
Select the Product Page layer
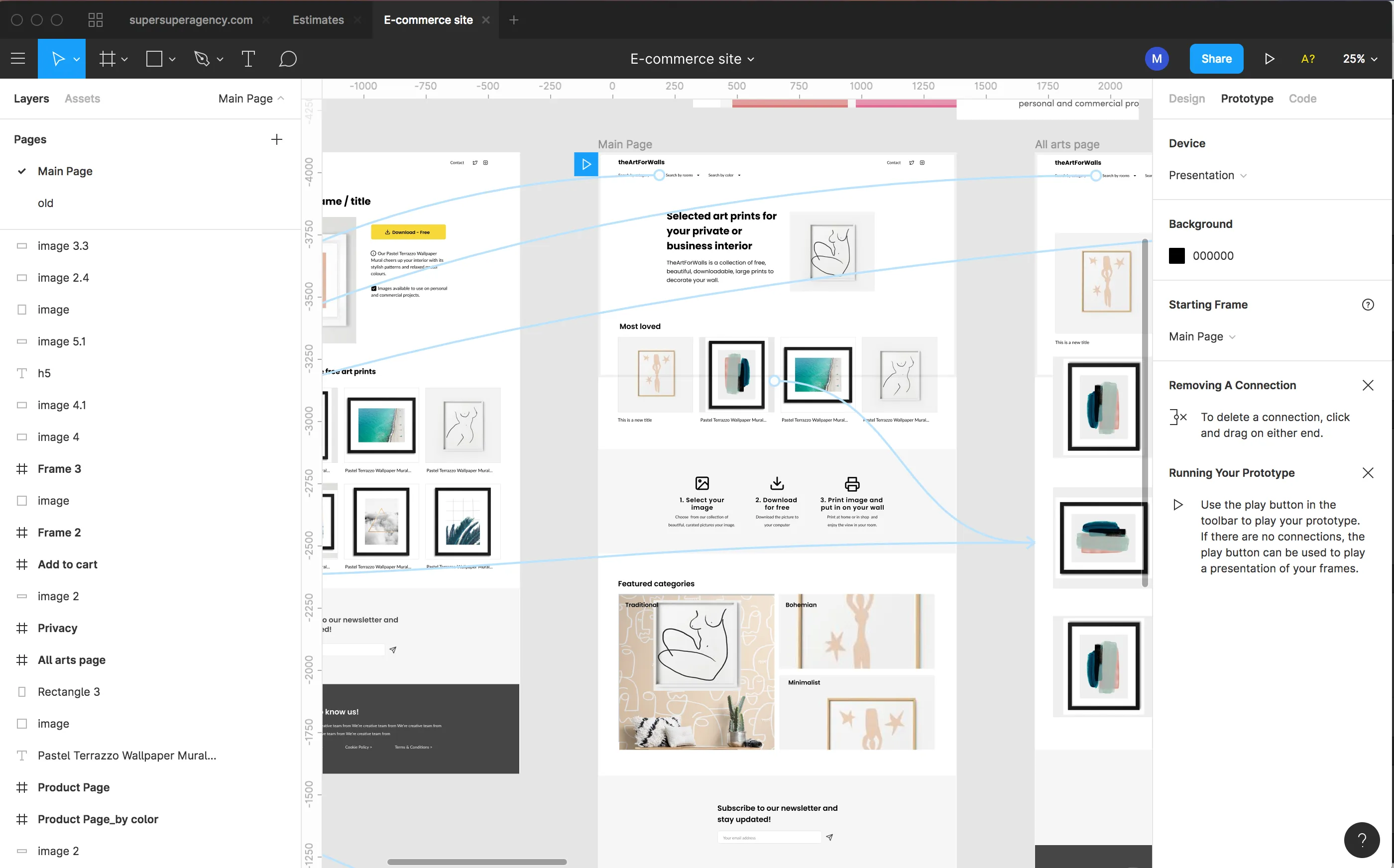coord(74,787)
